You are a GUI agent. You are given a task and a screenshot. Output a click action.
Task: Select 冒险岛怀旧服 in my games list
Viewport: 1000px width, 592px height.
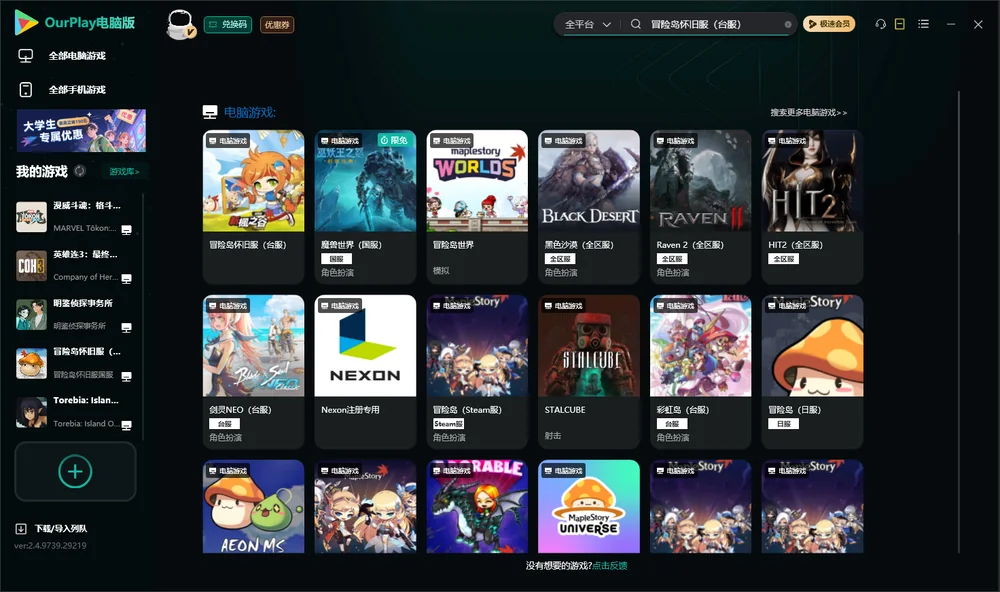pyautogui.click(x=75, y=364)
